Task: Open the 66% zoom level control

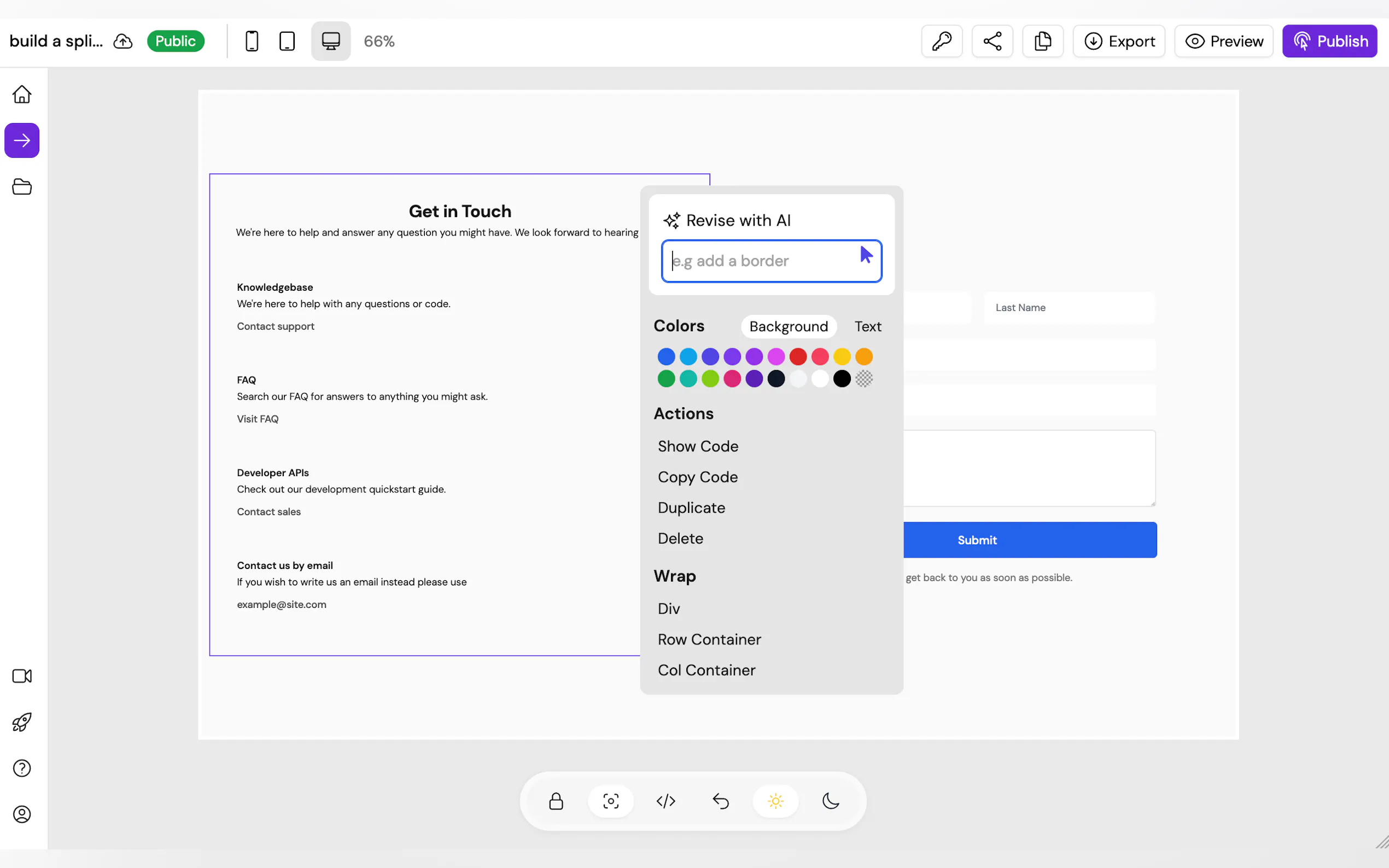Action: pyautogui.click(x=379, y=42)
